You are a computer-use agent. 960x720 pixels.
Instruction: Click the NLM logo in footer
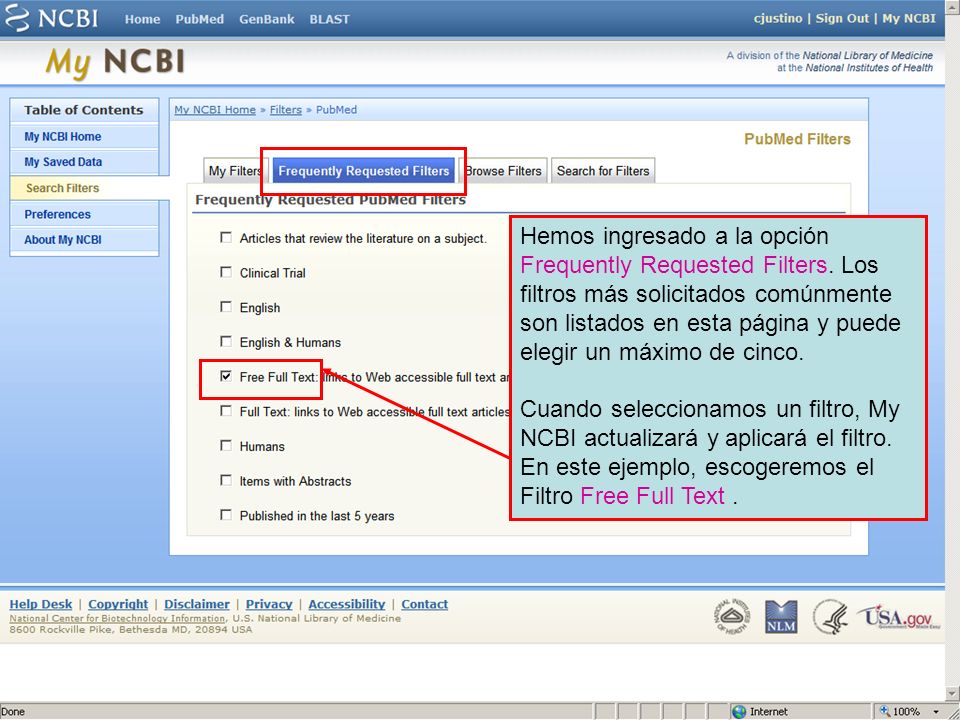tap(781, 617)
